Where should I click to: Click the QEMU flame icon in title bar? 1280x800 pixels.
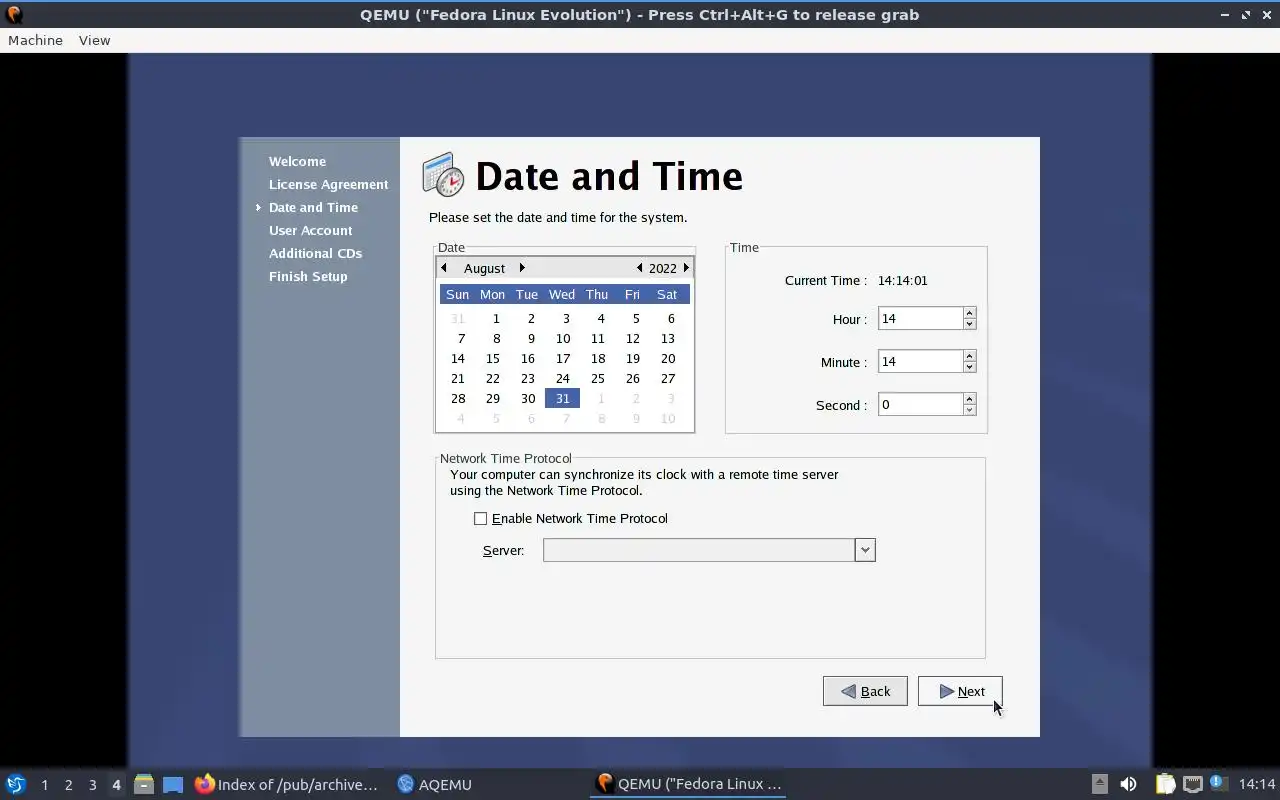14,14
